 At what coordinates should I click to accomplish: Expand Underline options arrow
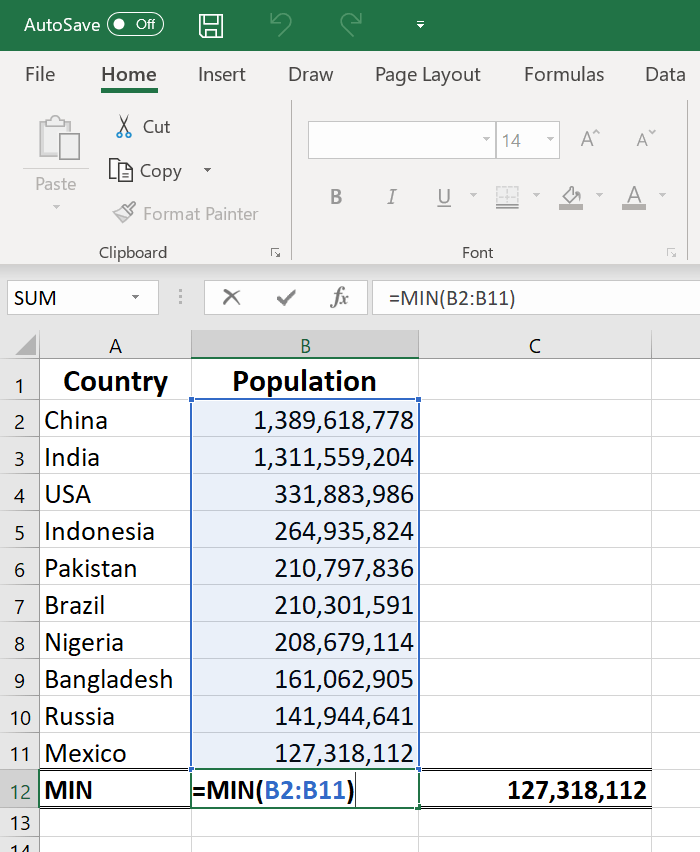coord(473,195)
